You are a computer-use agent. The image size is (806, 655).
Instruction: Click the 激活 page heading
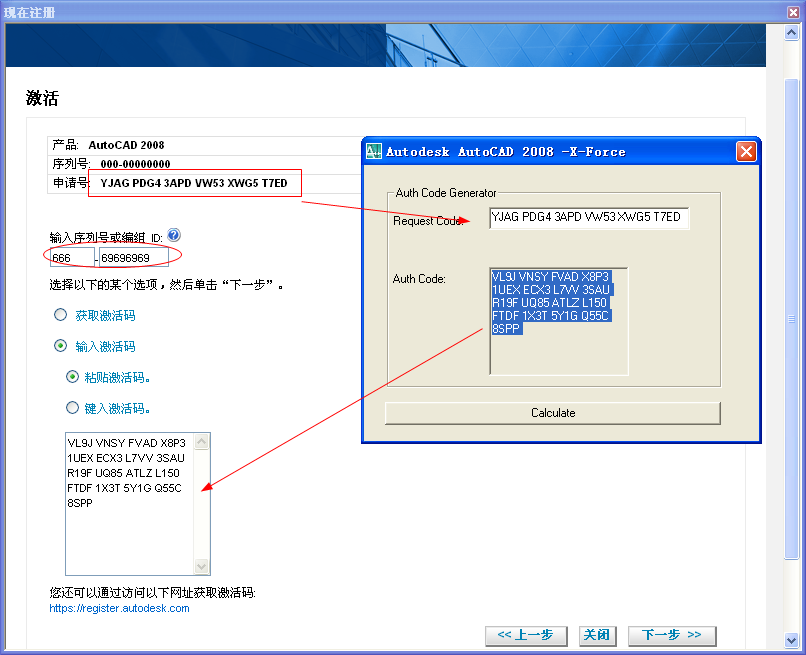(x=42, y=98)
